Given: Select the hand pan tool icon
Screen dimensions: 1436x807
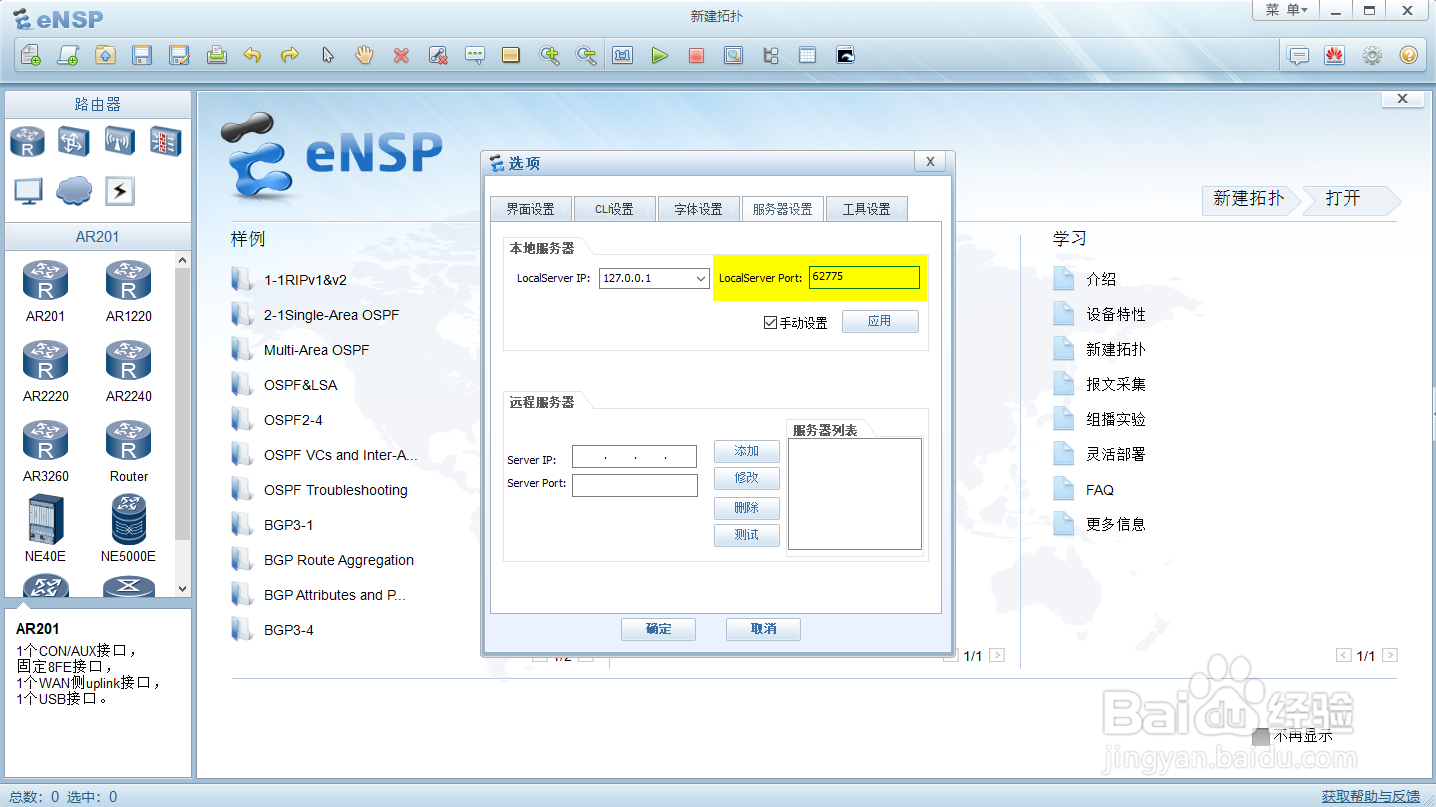Looking at the screenshot, I should pos(363,55).
